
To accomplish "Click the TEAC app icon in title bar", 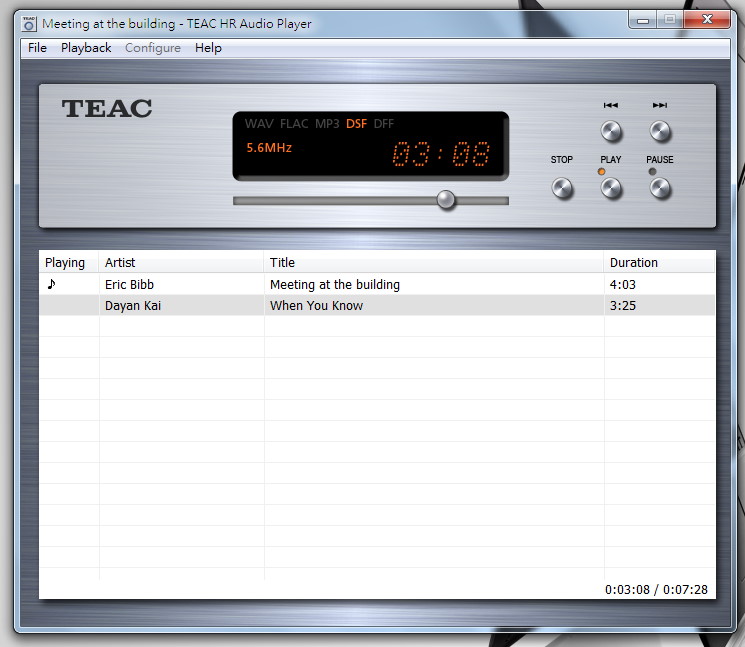I will click(29, 24).
